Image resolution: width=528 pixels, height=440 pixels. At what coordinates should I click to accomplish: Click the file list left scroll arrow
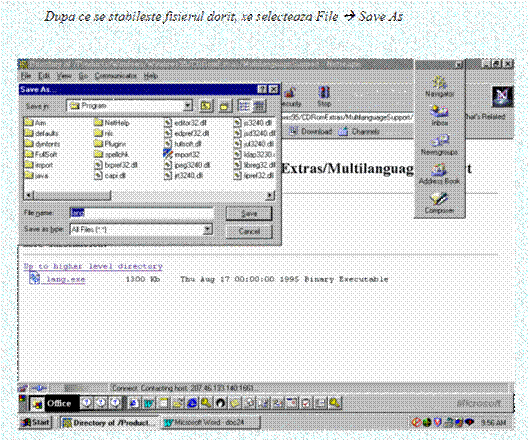pyautogui.click(x=29, y=195)
